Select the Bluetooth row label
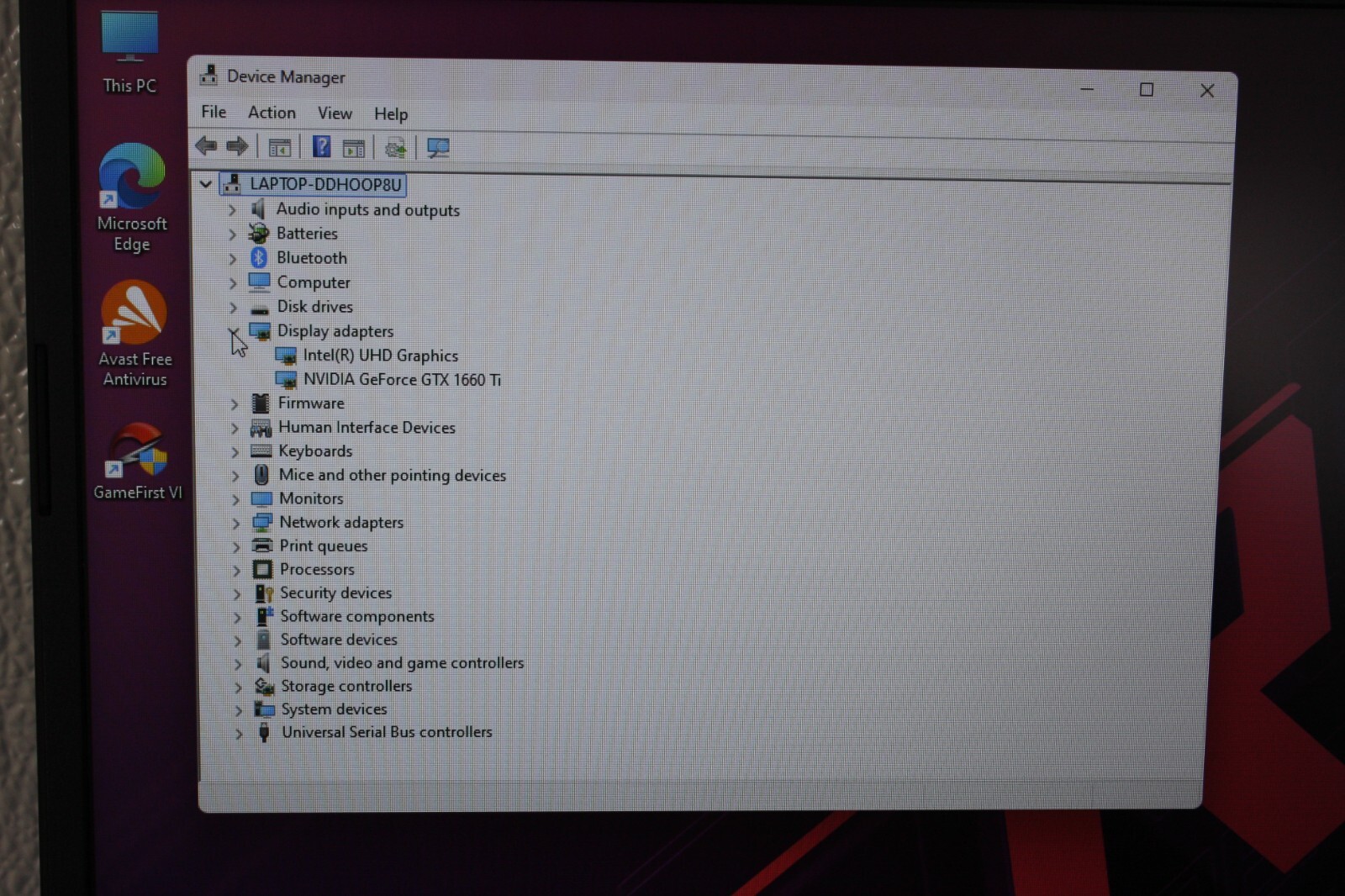 click(x=312, y=258)
